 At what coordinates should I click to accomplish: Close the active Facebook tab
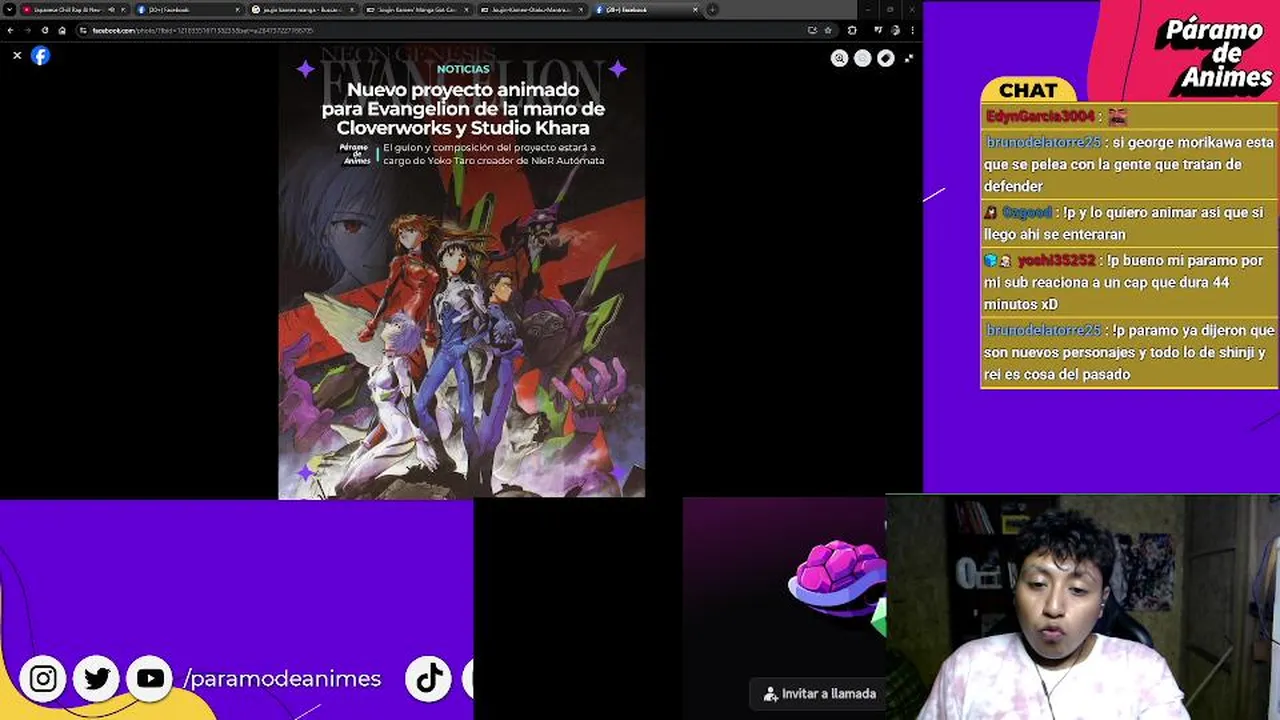[x=693, y=10]
